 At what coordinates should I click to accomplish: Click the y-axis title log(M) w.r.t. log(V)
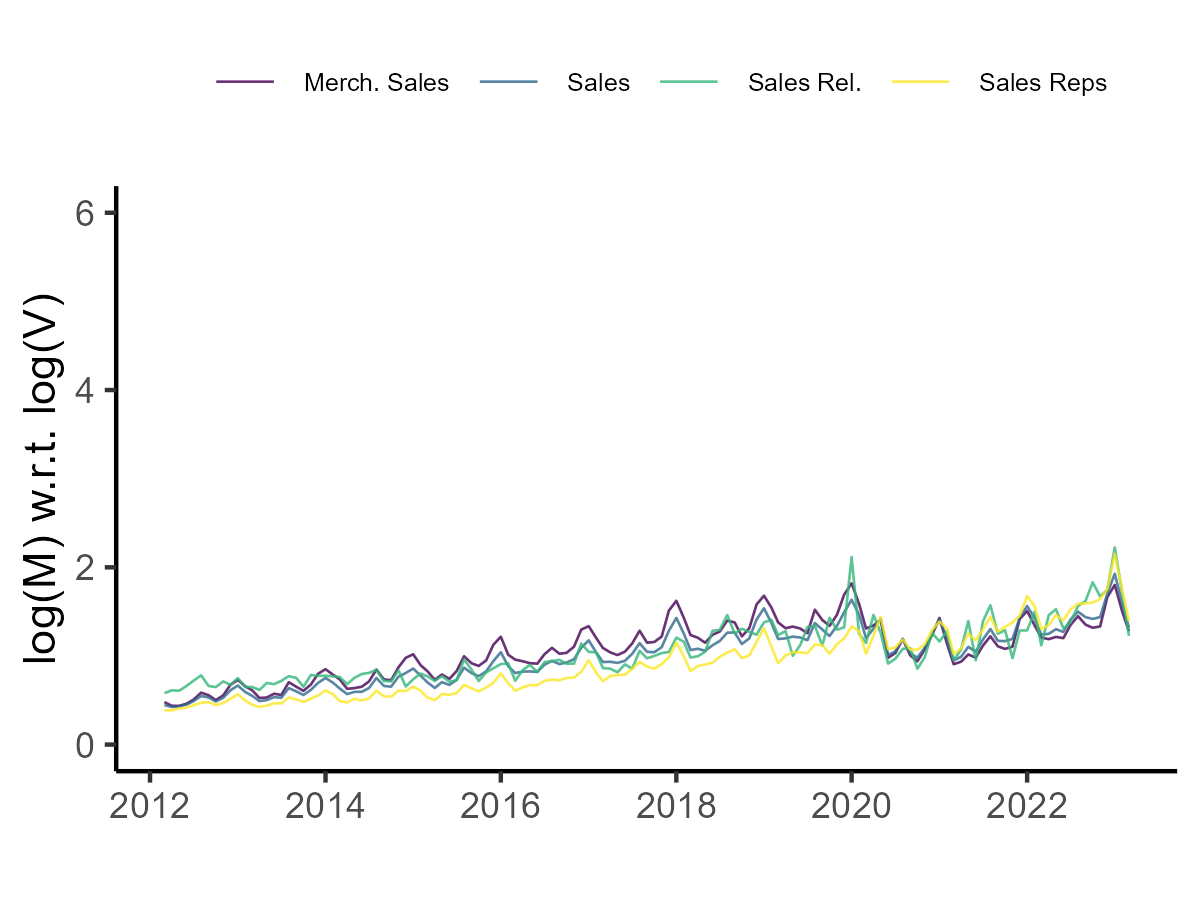(x=45, y=478)
